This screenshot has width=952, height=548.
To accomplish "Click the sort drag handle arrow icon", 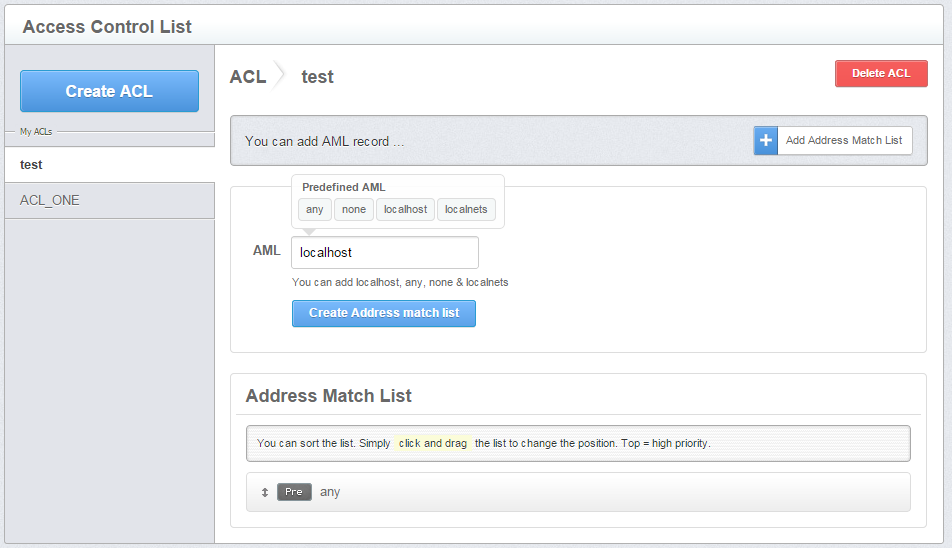I will pyautogui.click(x=265, y=492).
